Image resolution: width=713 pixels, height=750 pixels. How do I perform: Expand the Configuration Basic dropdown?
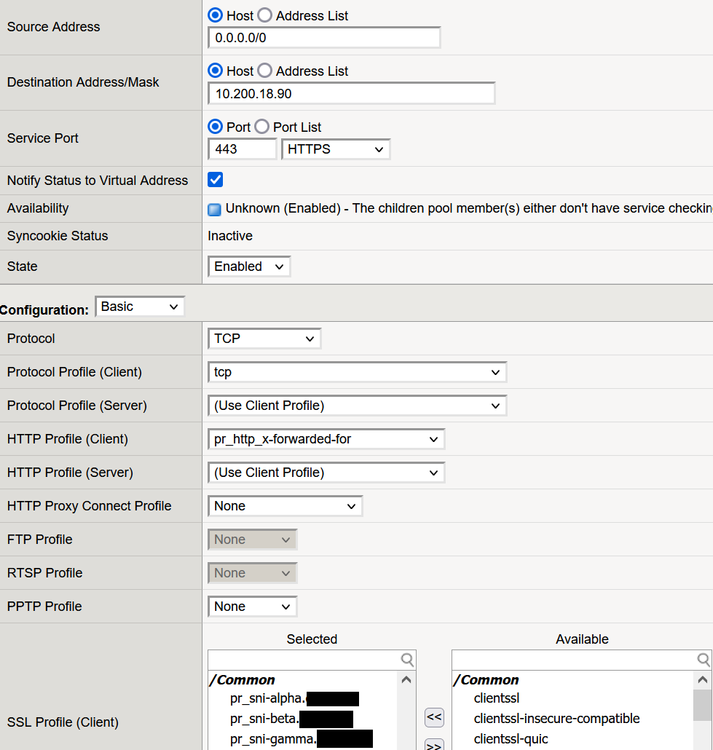140,306
